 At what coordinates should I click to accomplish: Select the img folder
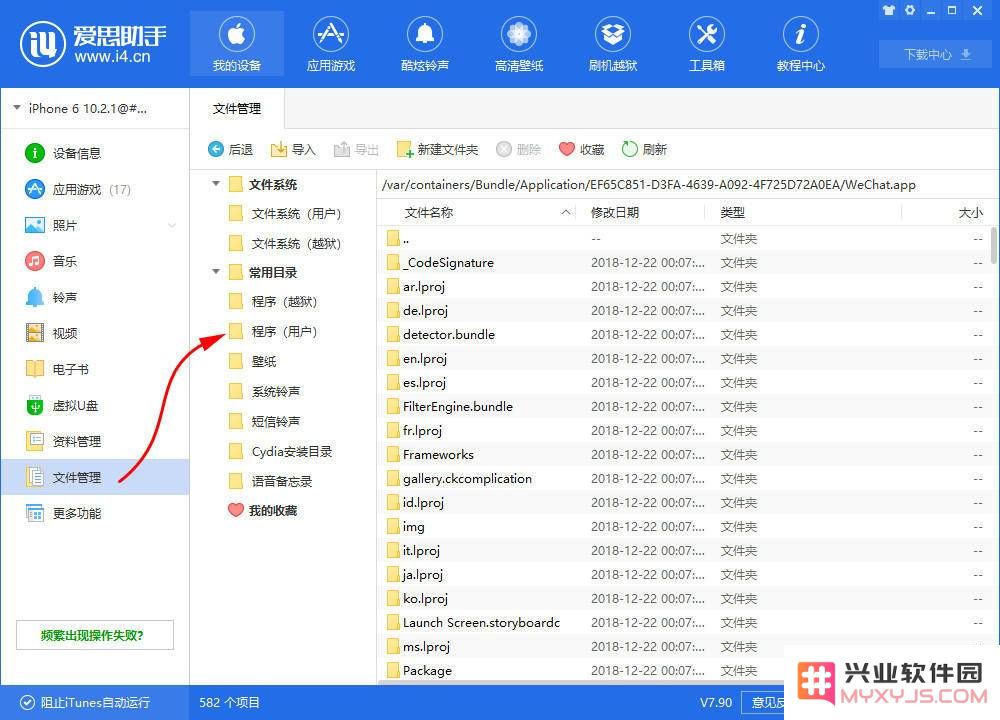click(684, 527)
